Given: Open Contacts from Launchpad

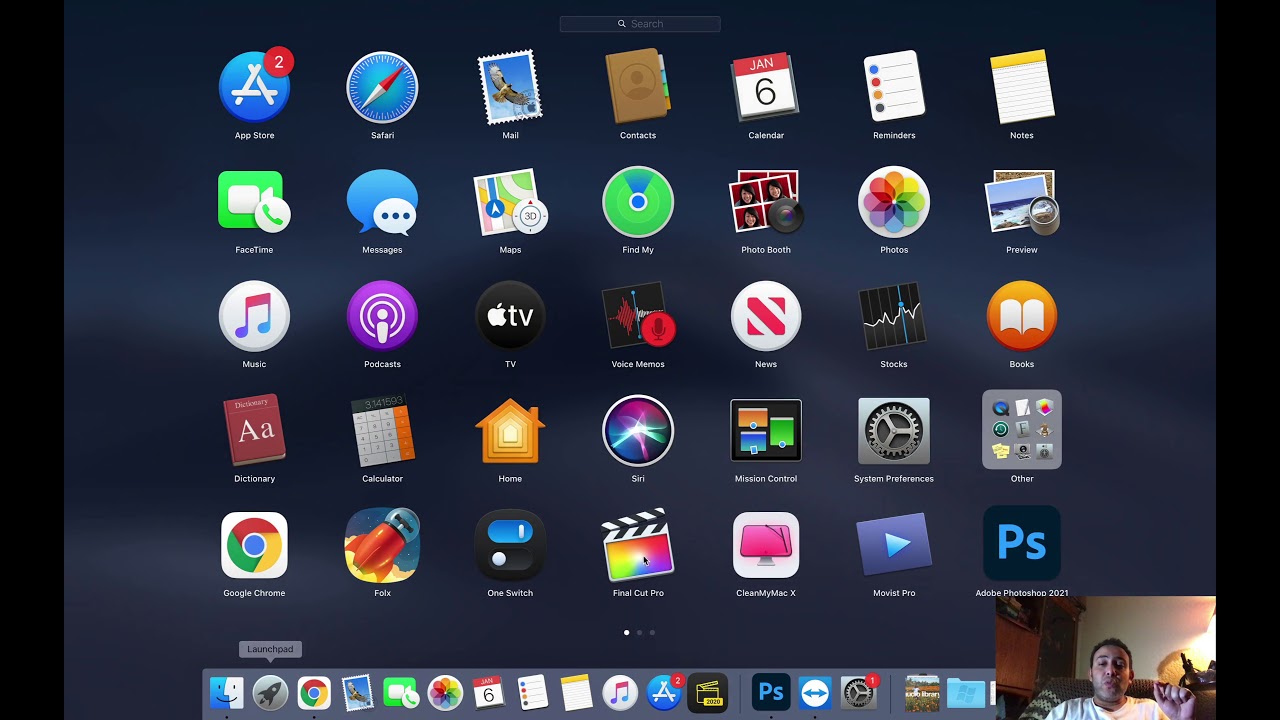Looking at the screenshot, I should (638, 88).
